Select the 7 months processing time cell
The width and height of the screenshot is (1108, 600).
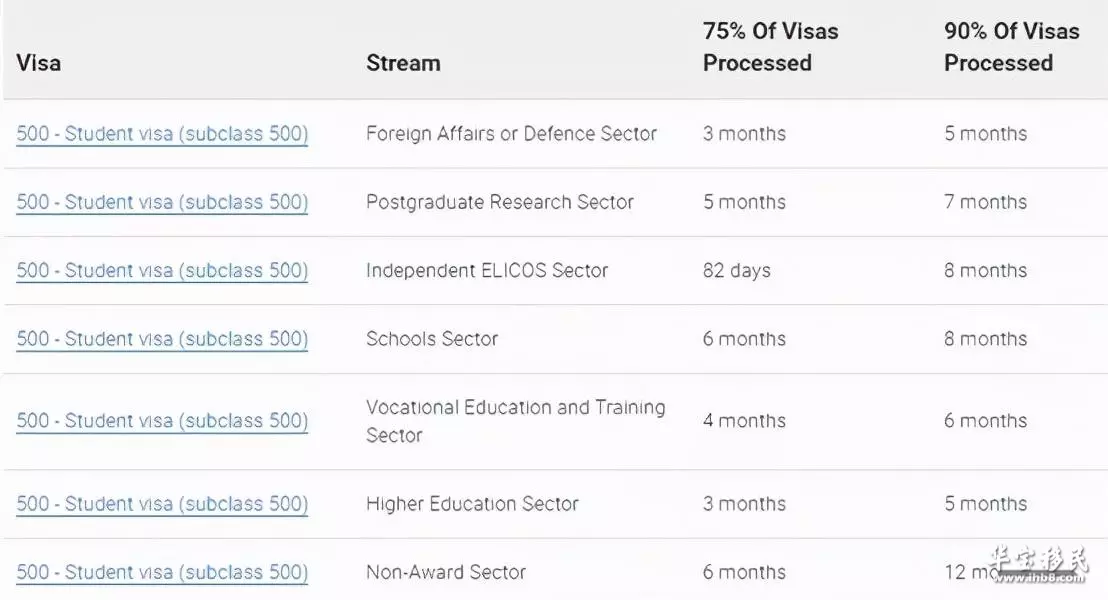click(985, 202)
